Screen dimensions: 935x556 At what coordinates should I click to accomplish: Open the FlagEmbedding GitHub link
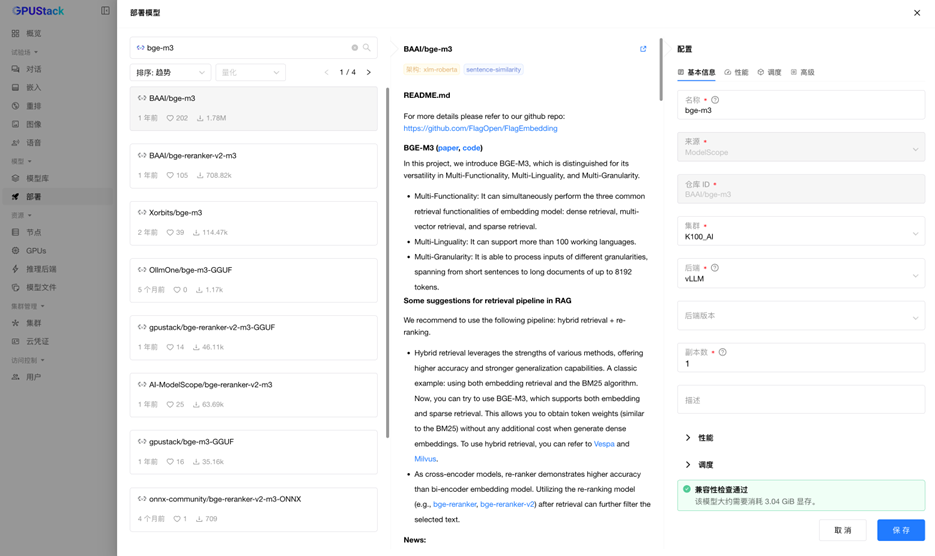480,128
